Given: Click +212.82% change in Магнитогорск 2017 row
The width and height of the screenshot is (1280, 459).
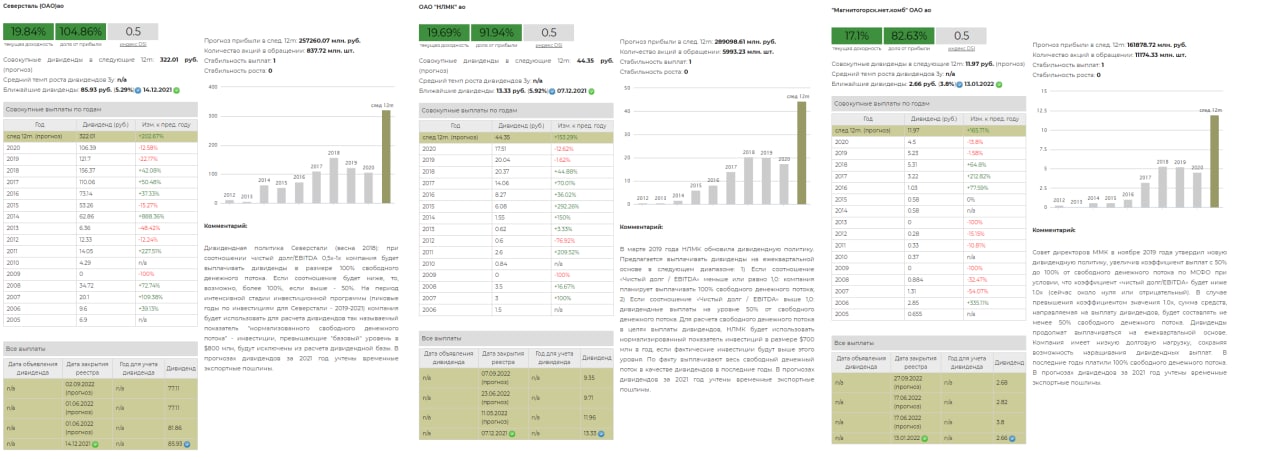Looking at the screenshot, I should coord(978,176).
